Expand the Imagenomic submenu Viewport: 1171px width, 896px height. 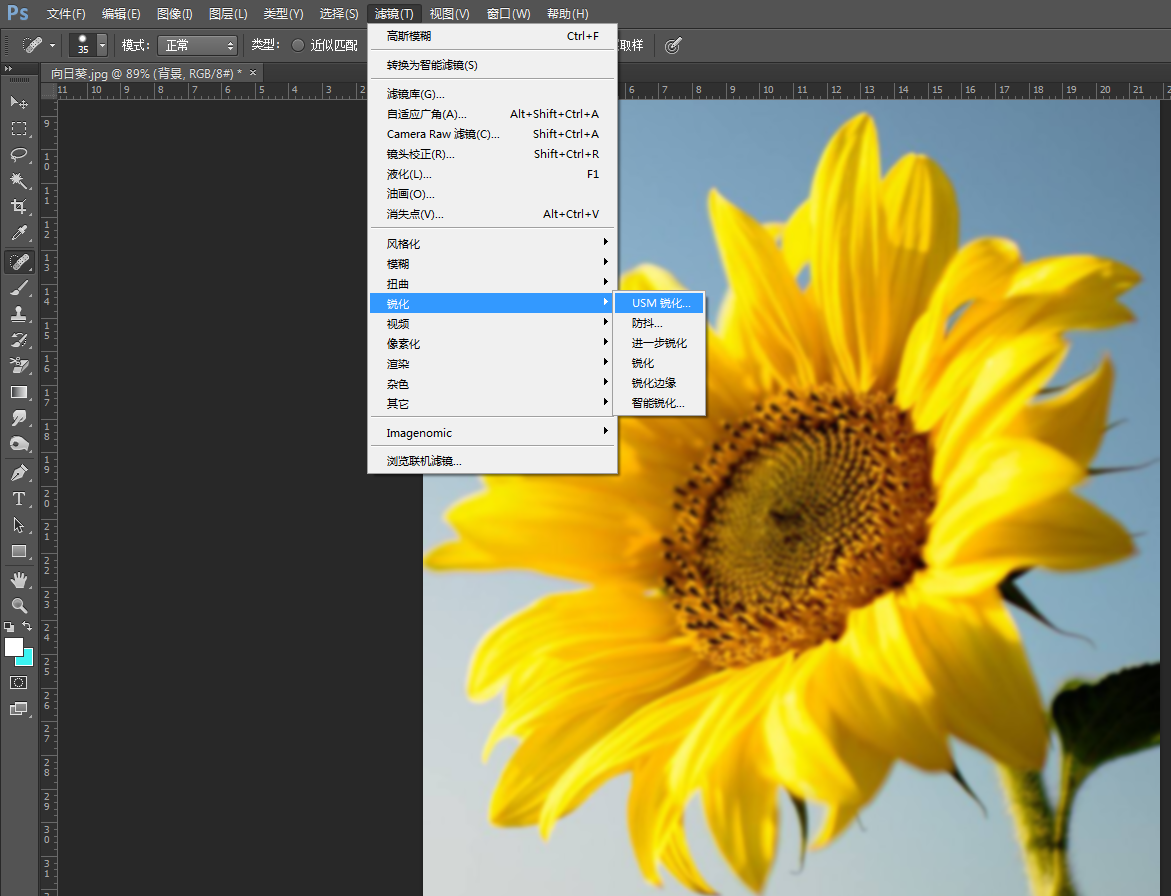(x=493, y=432)
